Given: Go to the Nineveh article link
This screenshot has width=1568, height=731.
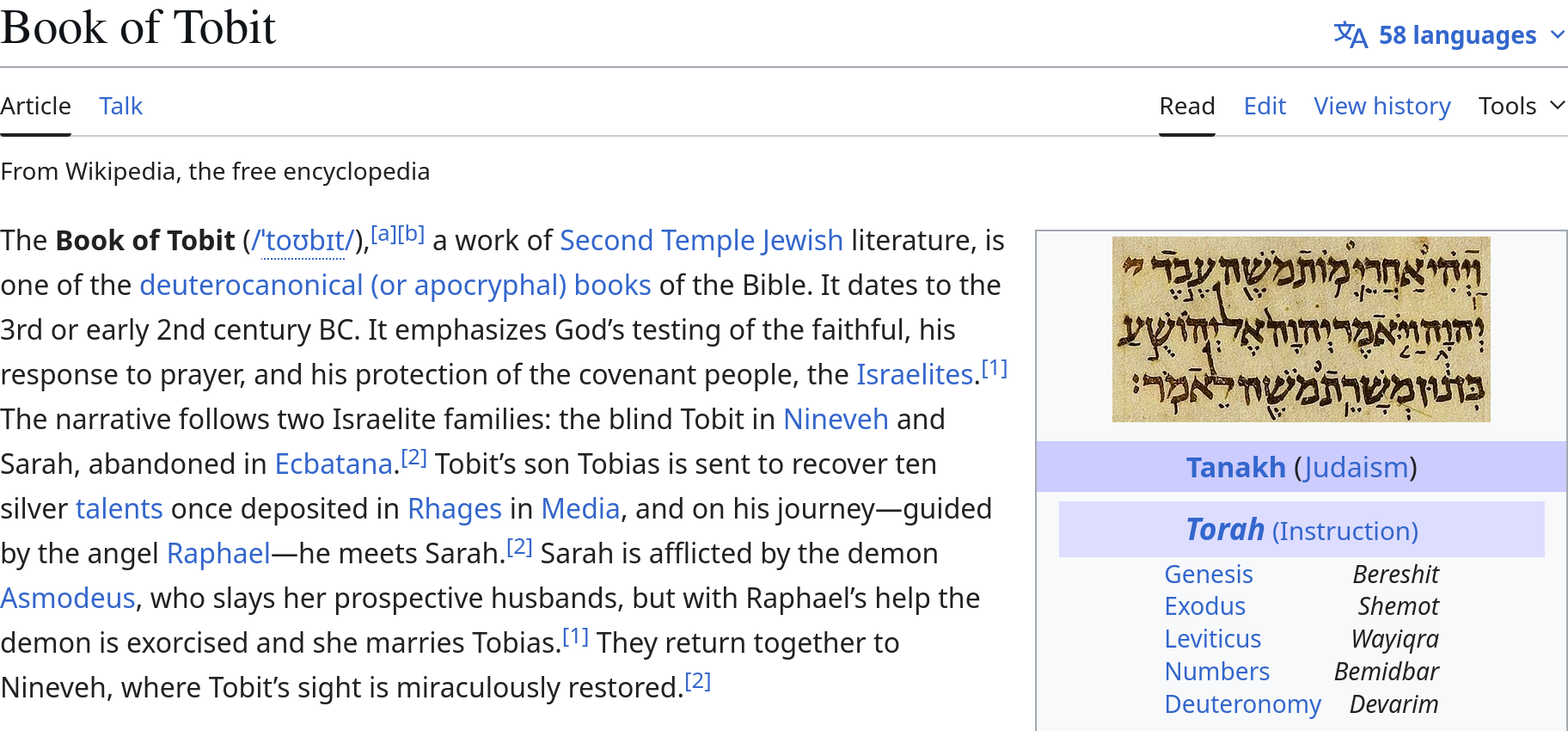Looking at the screenshot, I should [835, 419].
